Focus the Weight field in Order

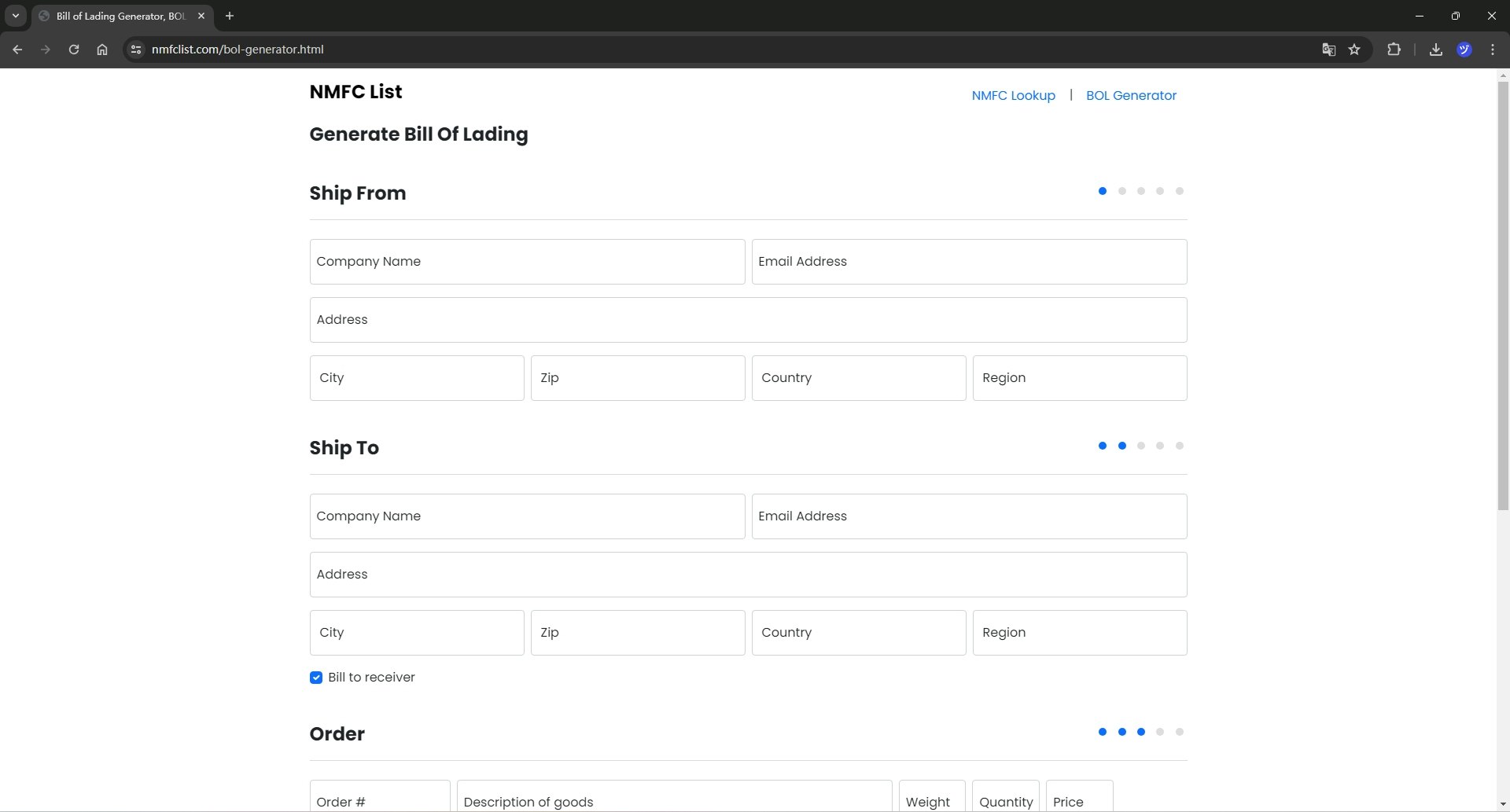click(932, 796)
